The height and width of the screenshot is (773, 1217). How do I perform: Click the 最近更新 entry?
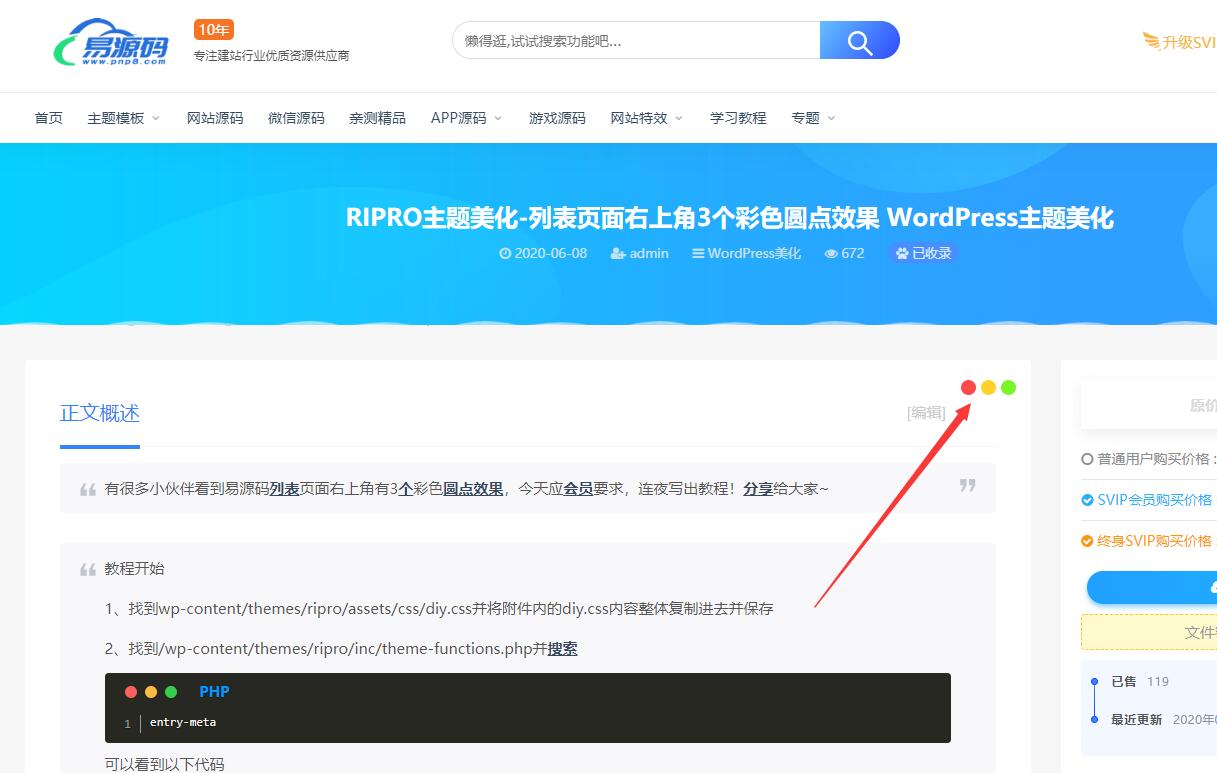tap(1163, 720)
